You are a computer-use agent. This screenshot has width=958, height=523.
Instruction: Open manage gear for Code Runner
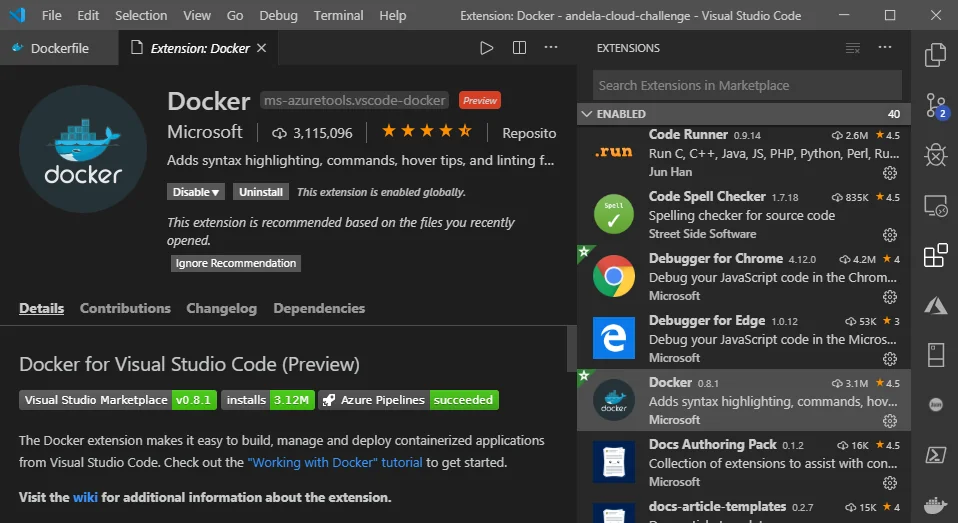tap(890, 173)
